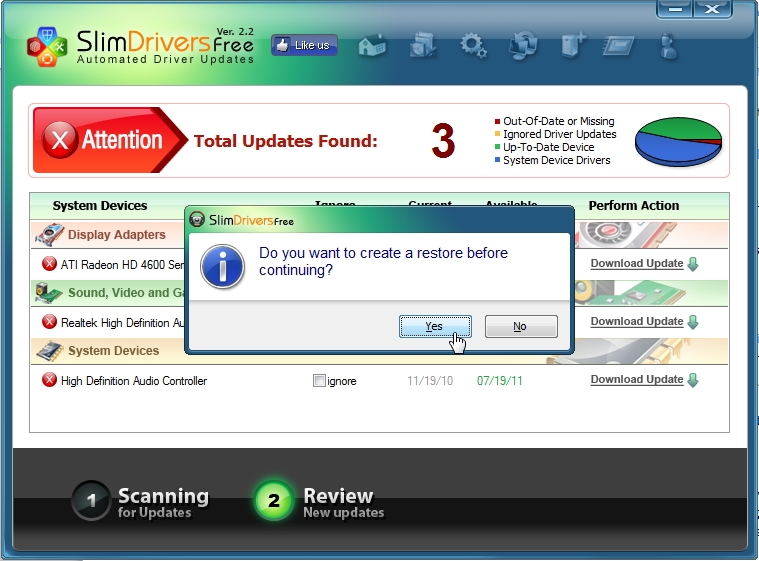759x561 pixels.
Task: Click the 07/19/11 available date
Action: point(500,381)
